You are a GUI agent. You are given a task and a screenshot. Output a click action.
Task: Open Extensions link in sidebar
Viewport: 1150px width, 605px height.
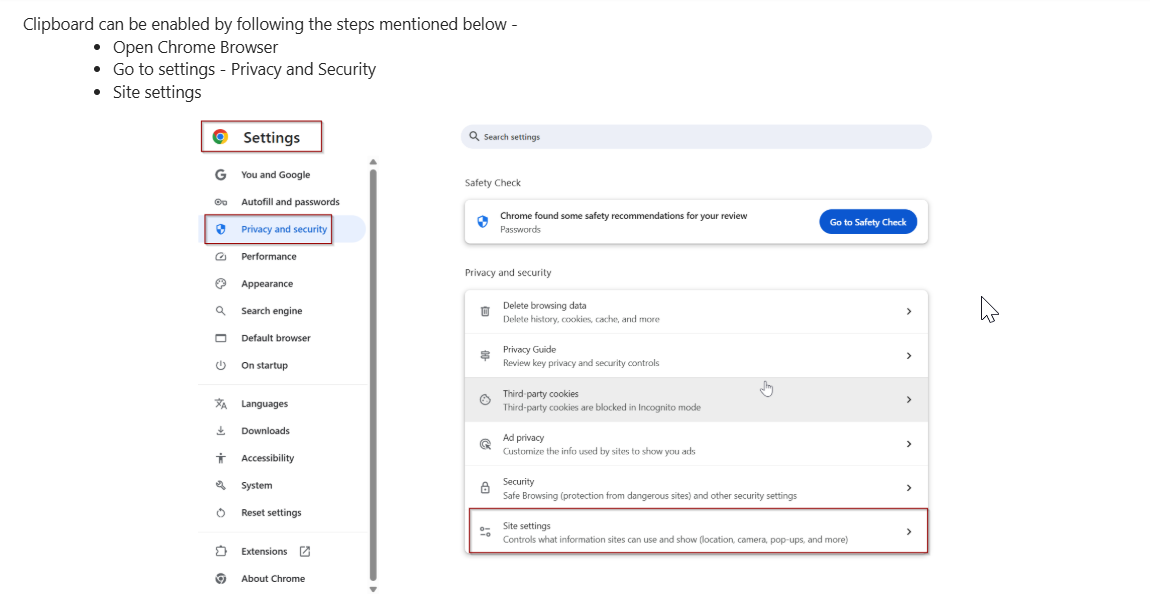click(264, 551)
